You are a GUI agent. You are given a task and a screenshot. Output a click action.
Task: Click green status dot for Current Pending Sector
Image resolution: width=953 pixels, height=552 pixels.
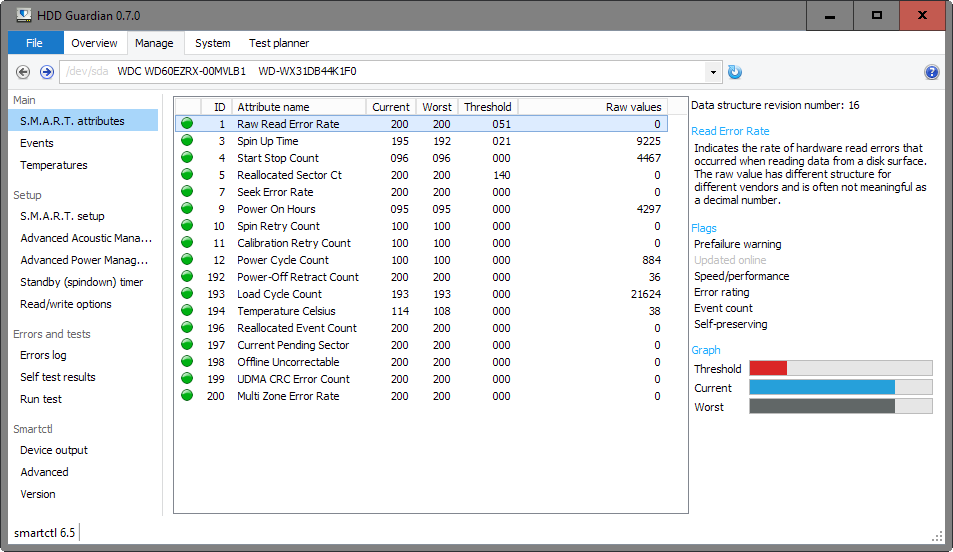[187, 345]
